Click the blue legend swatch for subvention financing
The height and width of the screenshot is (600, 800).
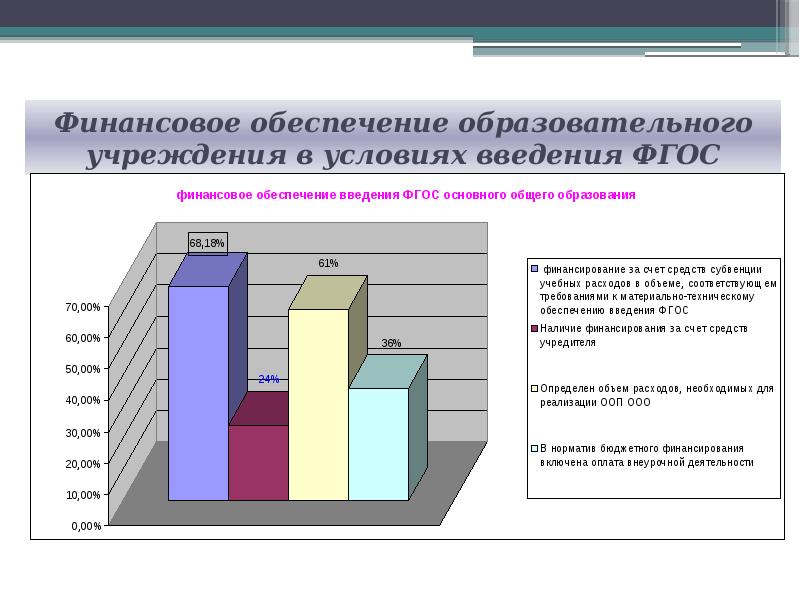tap(534, 269)
